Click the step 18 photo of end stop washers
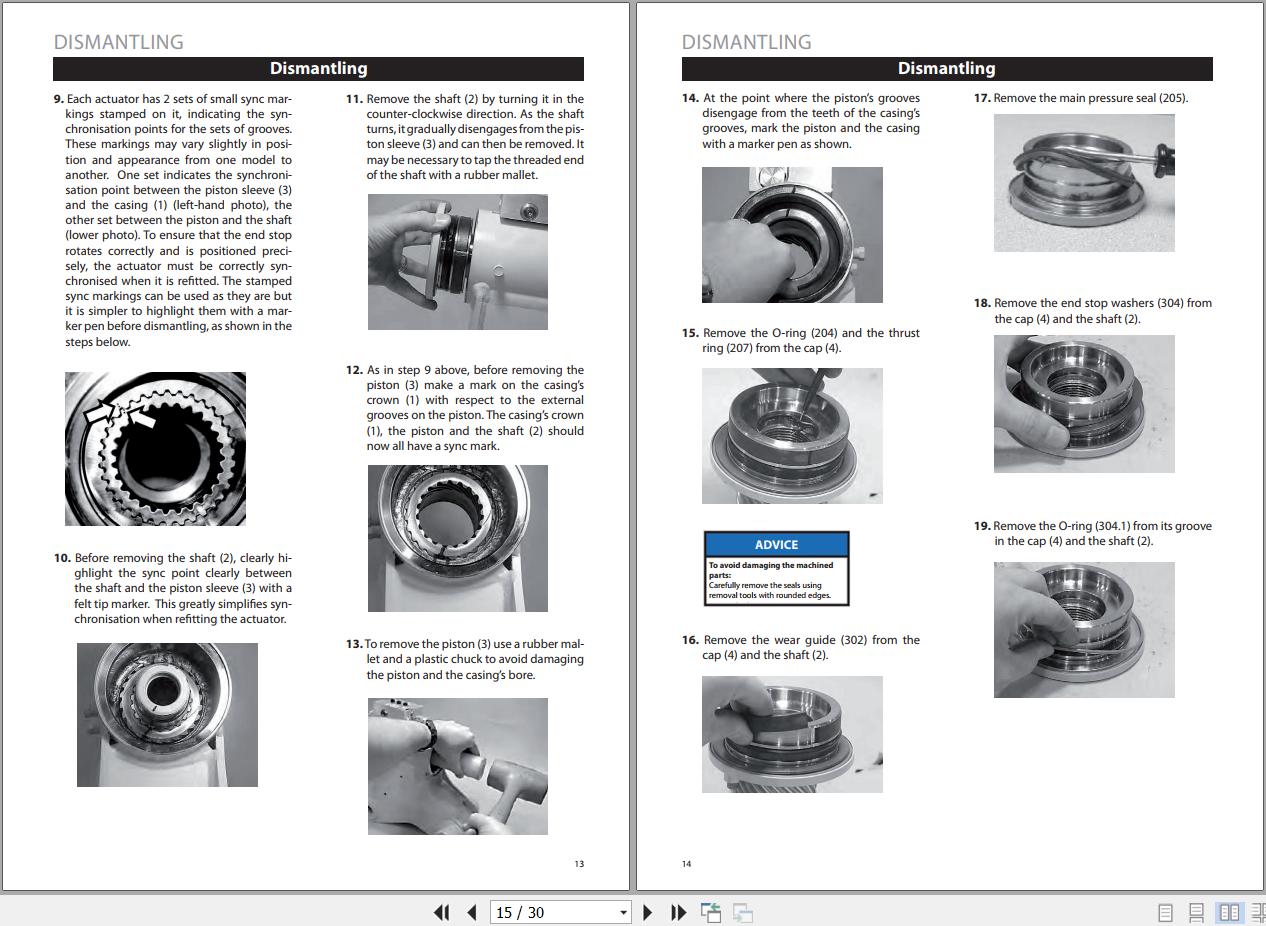This screenshot has width=1266, height=926. 1084,404
